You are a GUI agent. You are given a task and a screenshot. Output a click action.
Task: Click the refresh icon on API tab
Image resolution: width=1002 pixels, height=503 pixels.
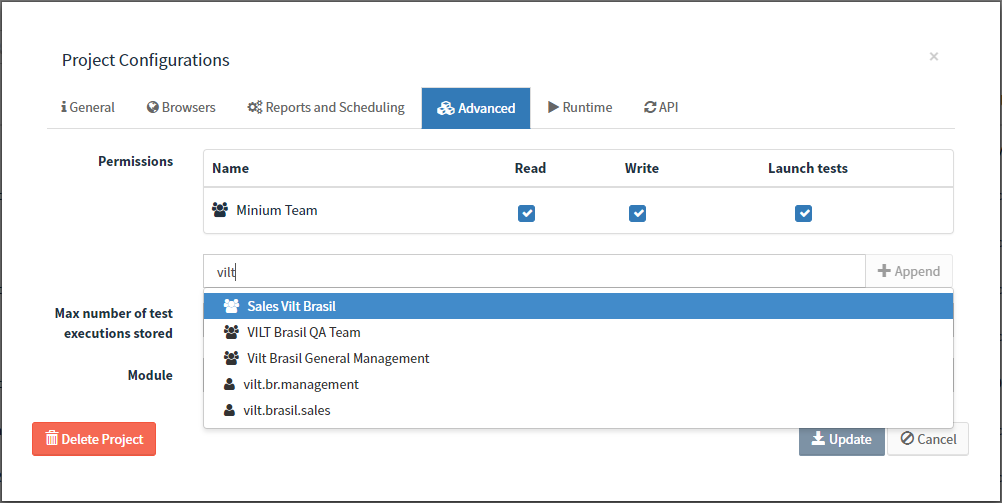(650, 107)
